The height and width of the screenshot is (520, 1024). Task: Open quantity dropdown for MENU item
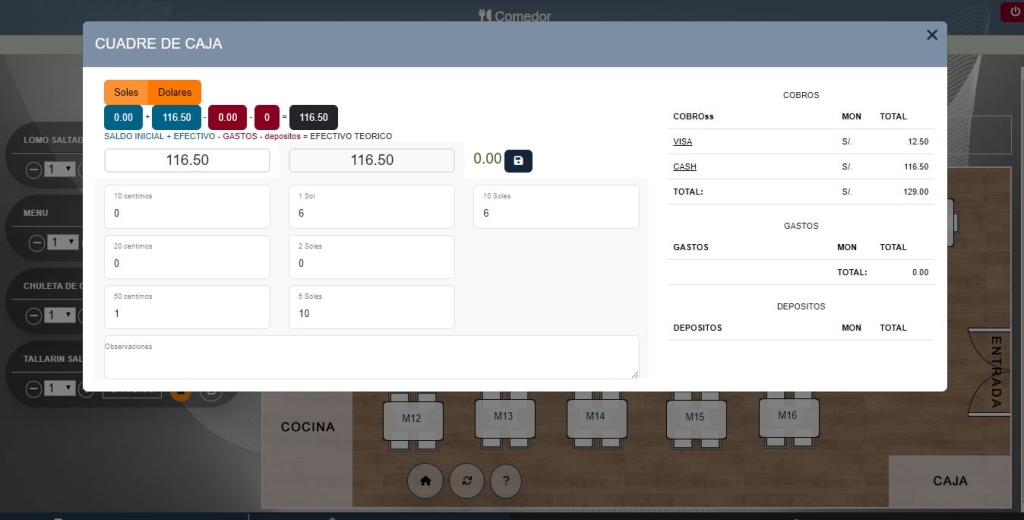[60, 242]
